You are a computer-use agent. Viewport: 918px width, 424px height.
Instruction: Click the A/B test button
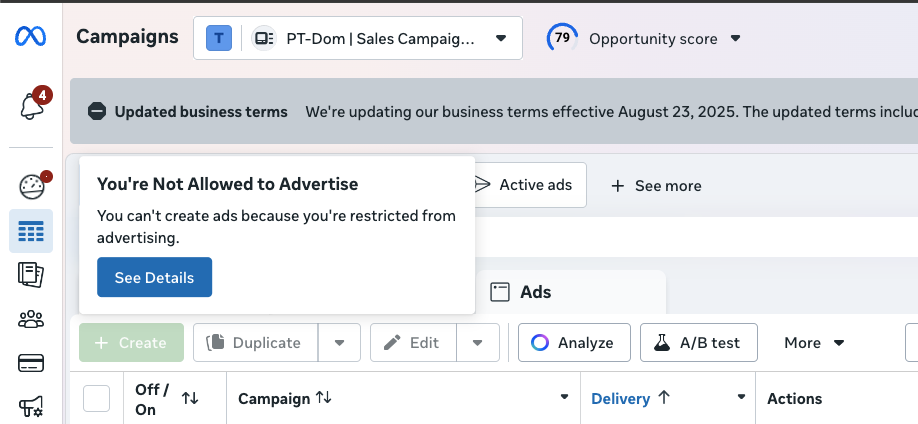698,343
